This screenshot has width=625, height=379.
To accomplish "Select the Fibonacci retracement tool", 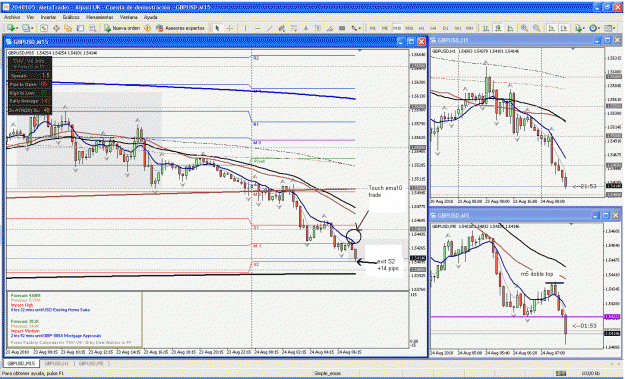I will click(x=294, y=28).
